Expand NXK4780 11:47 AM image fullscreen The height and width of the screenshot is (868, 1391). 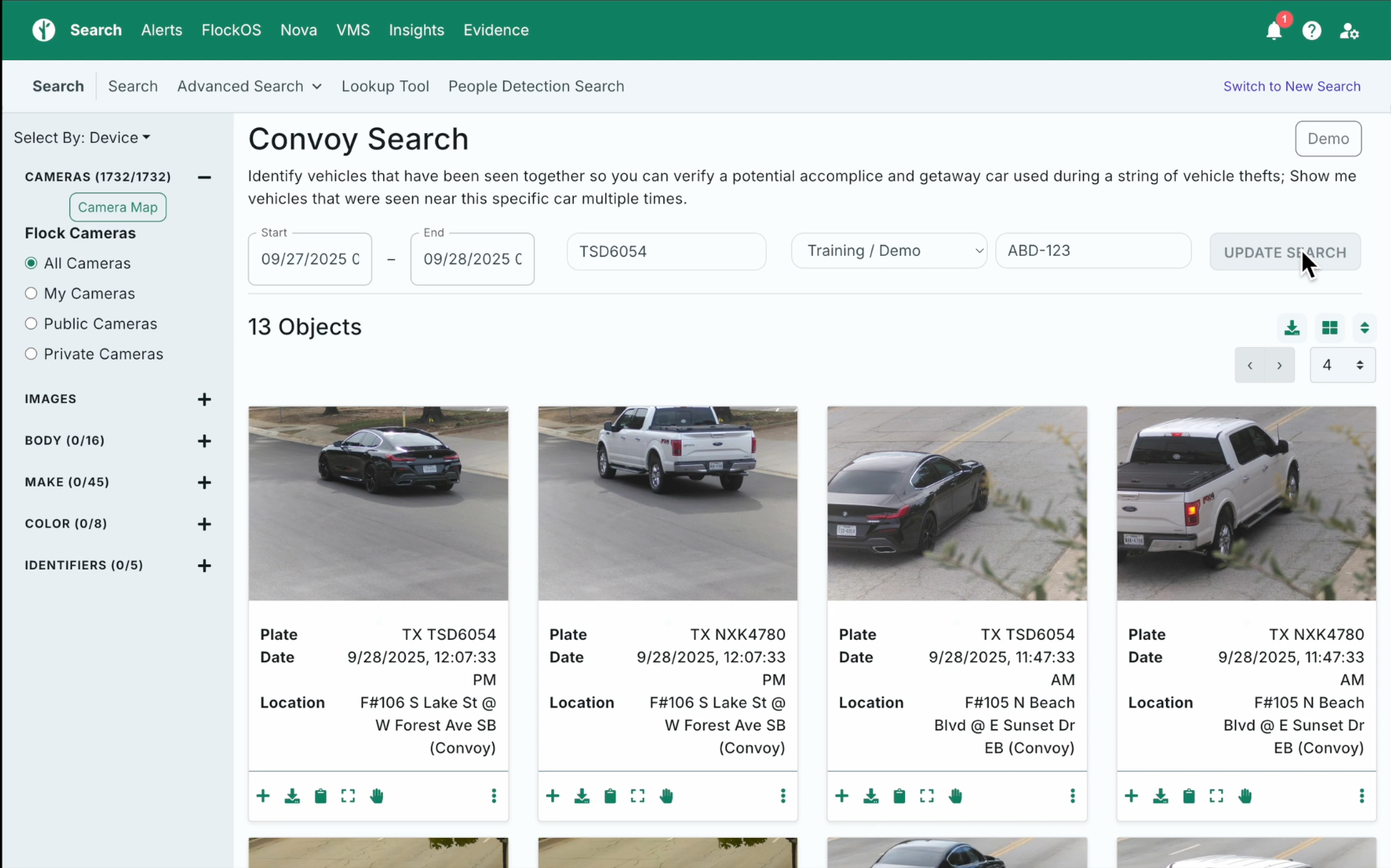click(x=1216, y=796)
